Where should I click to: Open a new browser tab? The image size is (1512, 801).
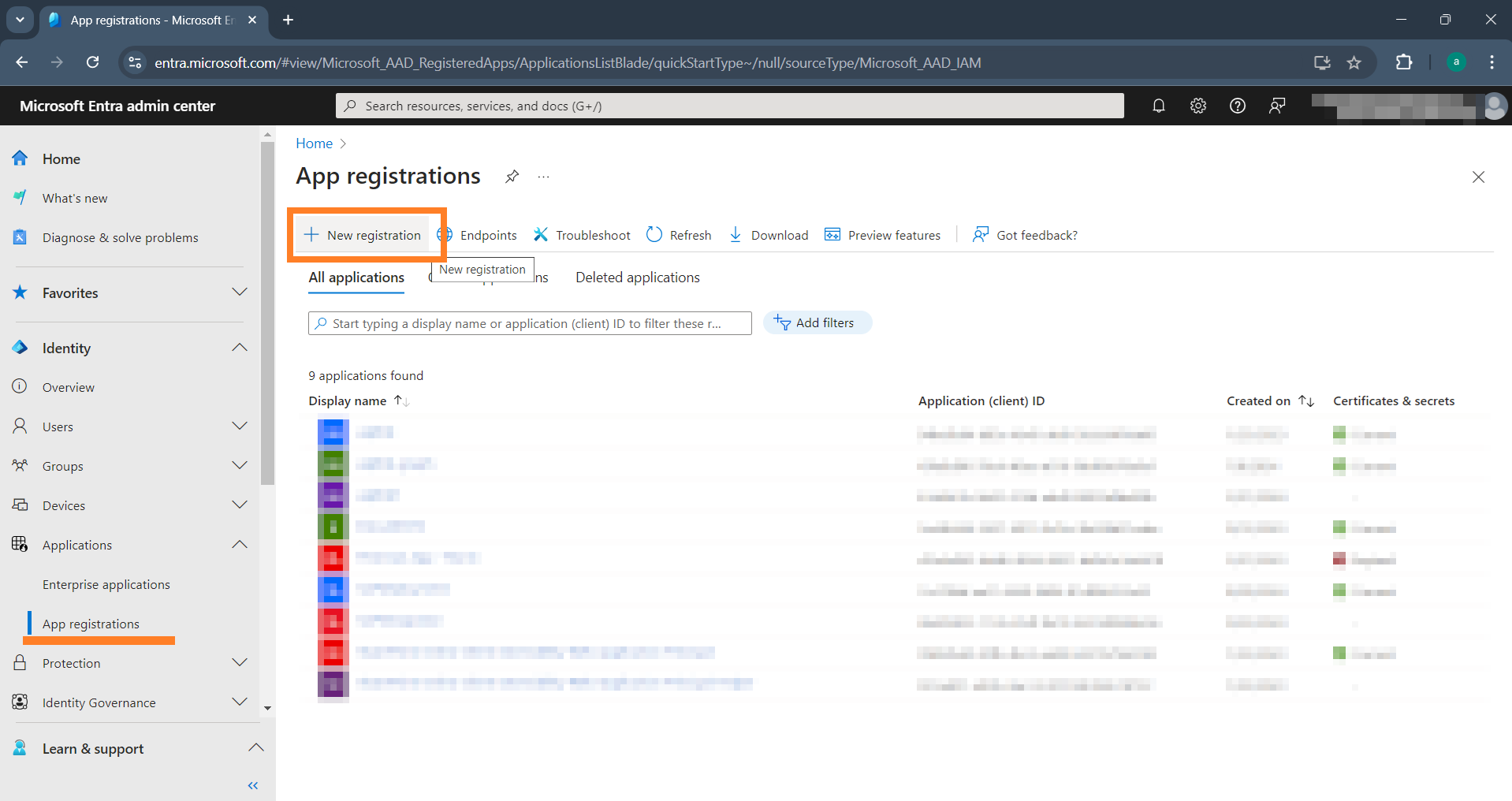point(288,20)
